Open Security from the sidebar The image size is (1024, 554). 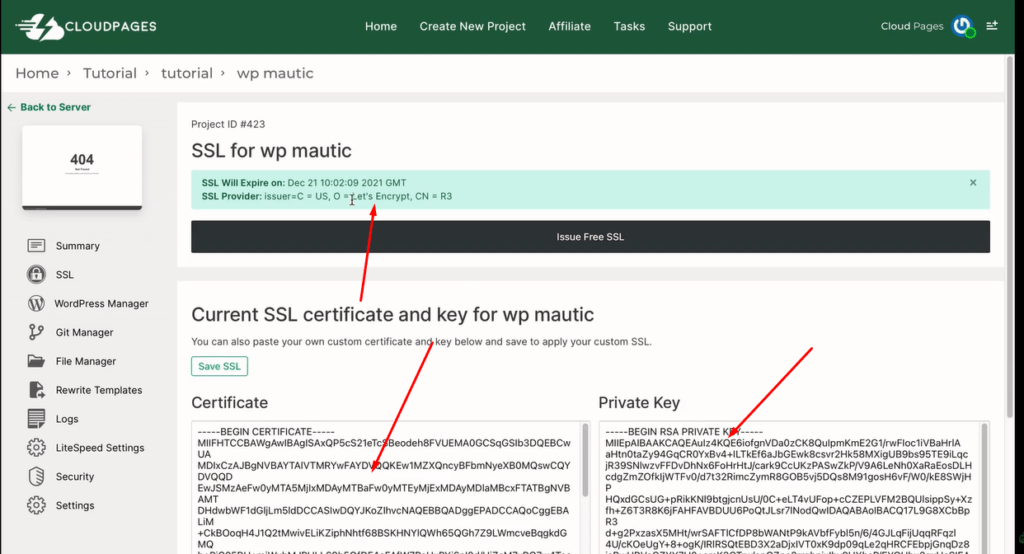(x=74, y=476)
